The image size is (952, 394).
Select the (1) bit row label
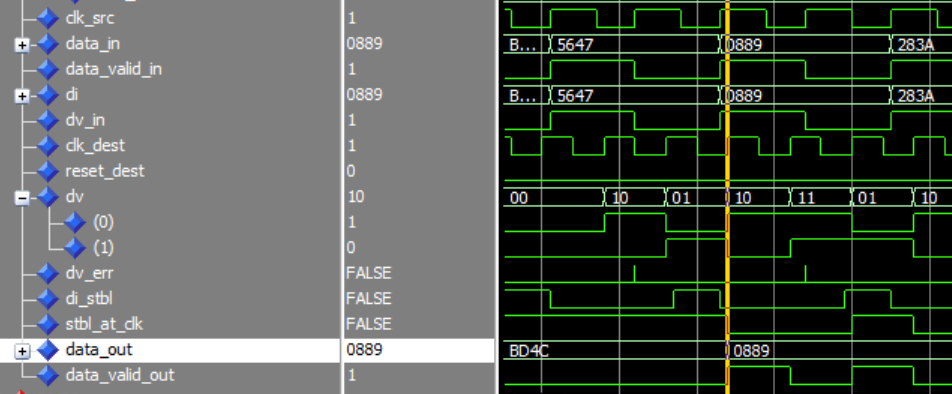pyautogui.click(x=103, y=248)
